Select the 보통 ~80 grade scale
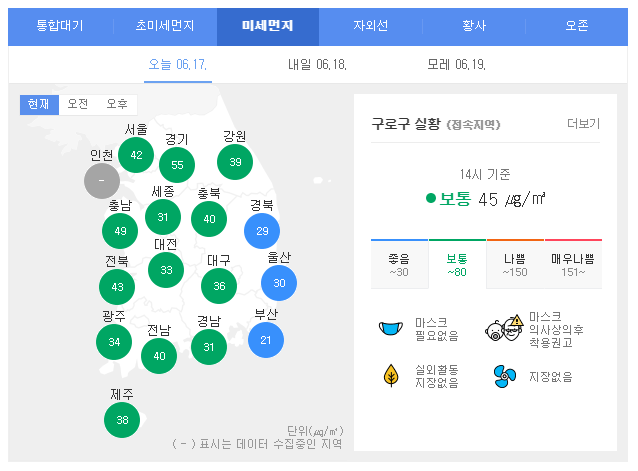This screenshot has height=471, width=638. coord(457,265)
